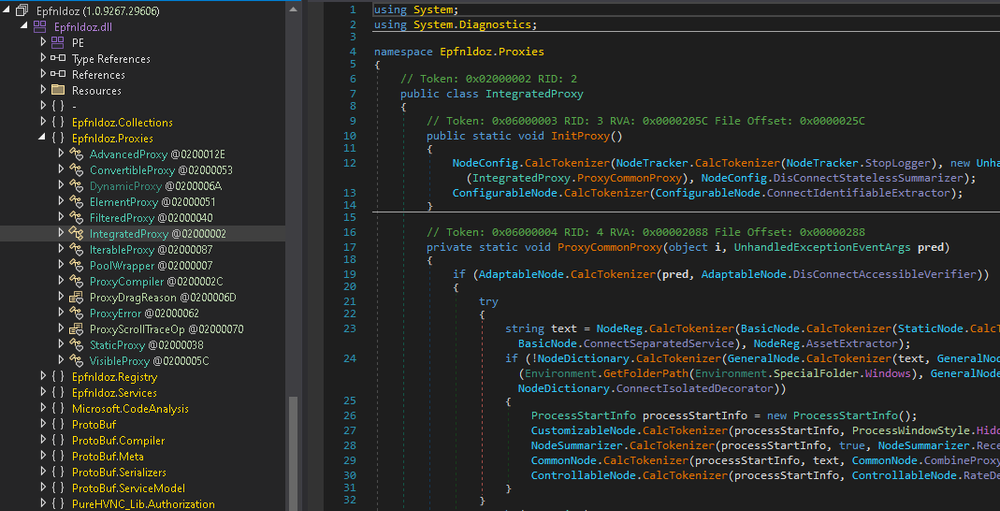Click the Token 0x06000004 comment line

pos(645,232)
